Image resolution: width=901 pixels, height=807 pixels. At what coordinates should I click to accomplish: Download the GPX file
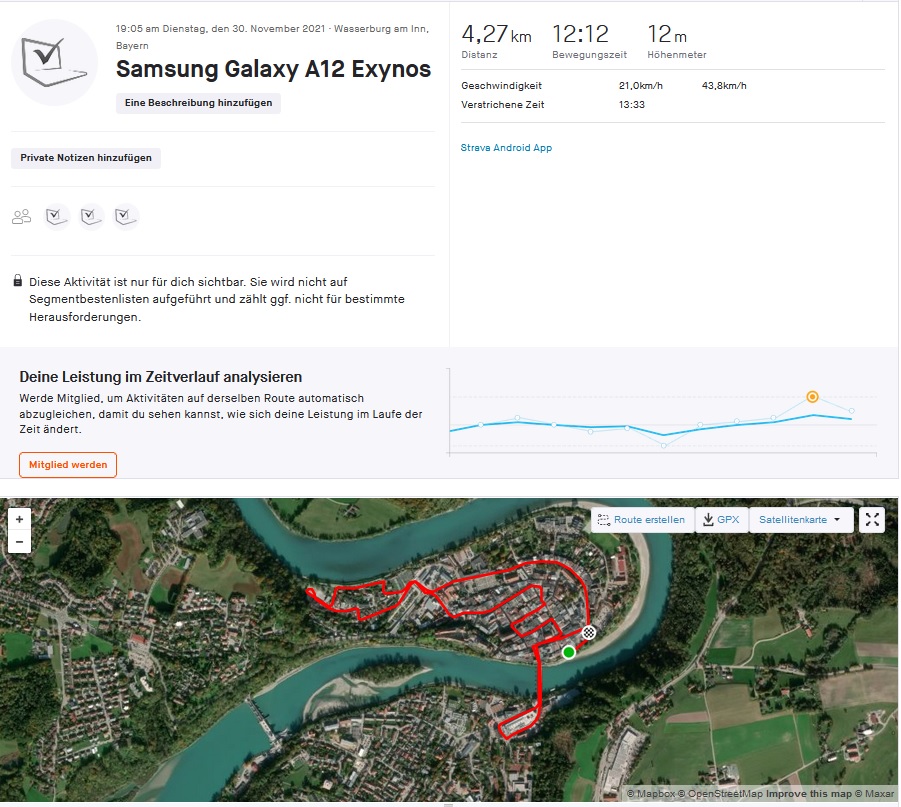[x=721, y=520]
